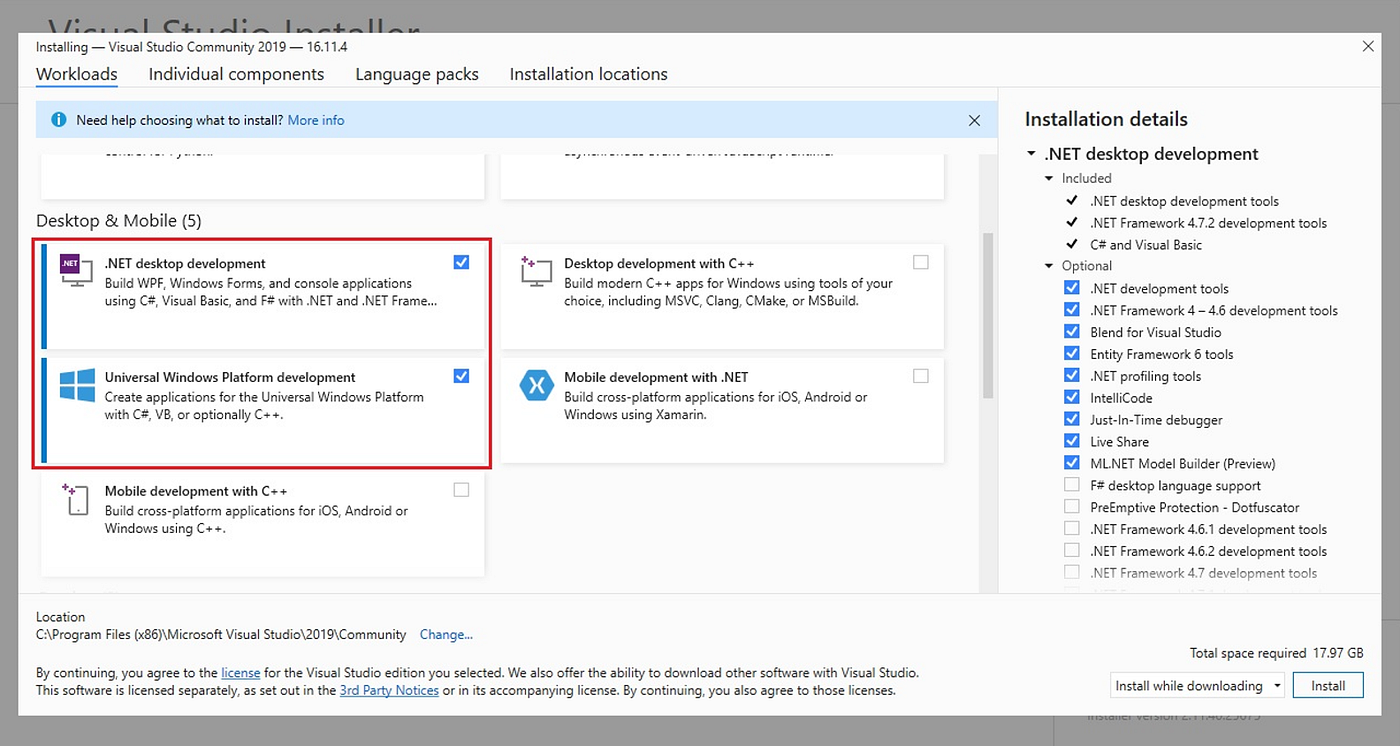This screenshot has width=1400, height=746.
Task: Open the license link
Action: (241, 673)
